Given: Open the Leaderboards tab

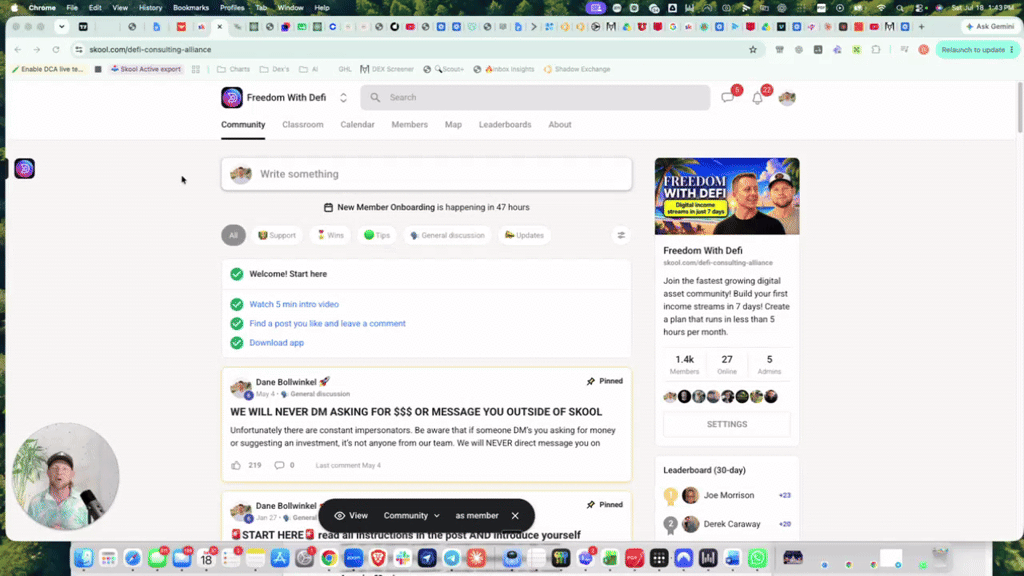Looking at the screenshot, I should point(505,125).
